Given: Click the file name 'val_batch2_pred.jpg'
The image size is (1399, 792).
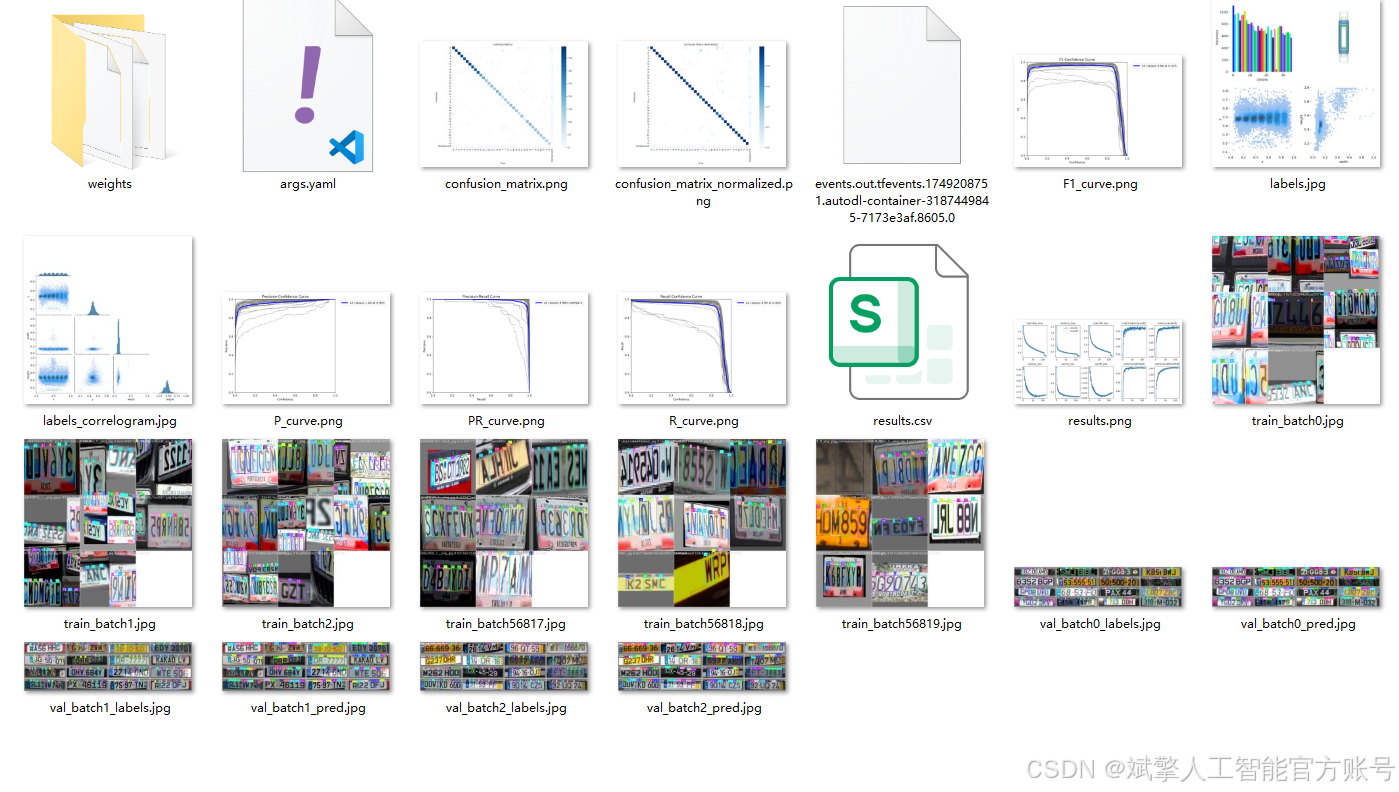Looking at the screenshot, I should point(704,708).
